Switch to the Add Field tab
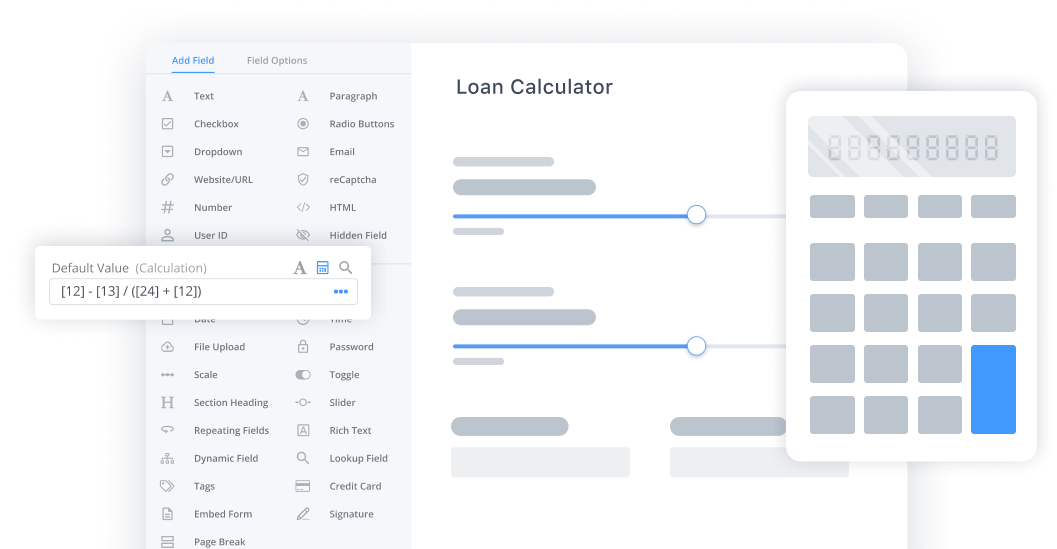 point(193,60)
